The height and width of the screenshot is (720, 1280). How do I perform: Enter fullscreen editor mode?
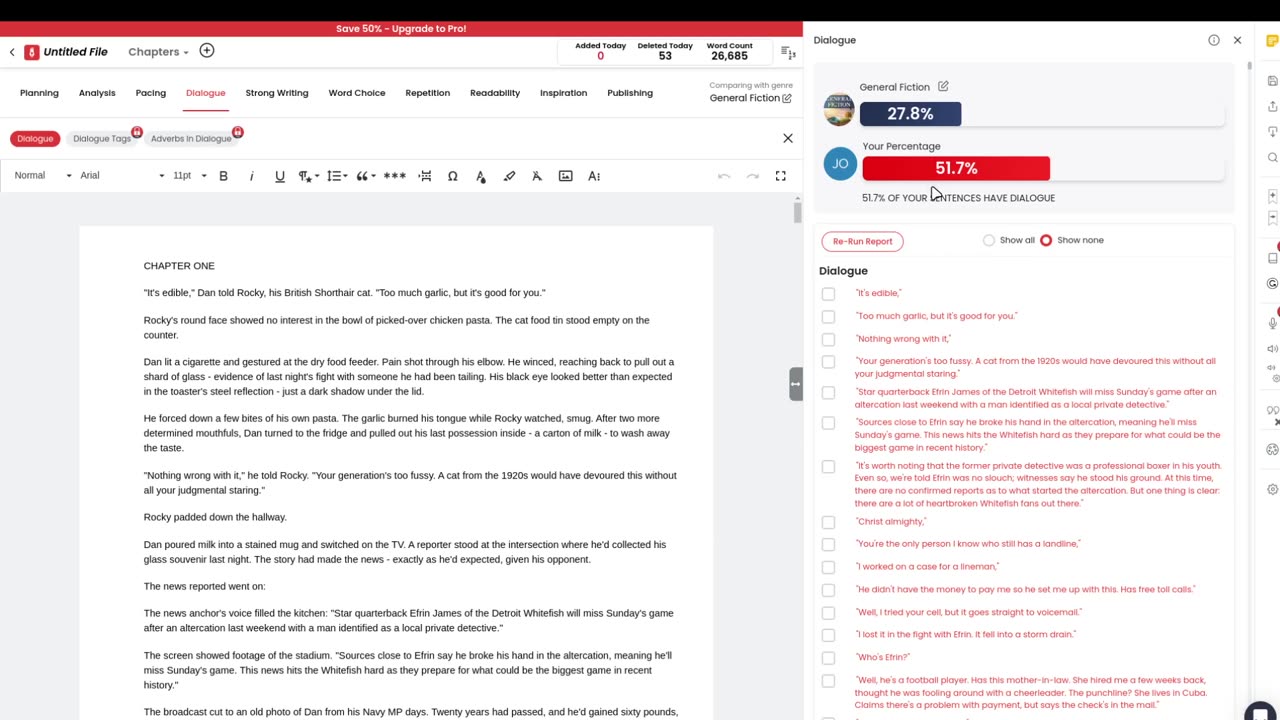tap(780, 176)
